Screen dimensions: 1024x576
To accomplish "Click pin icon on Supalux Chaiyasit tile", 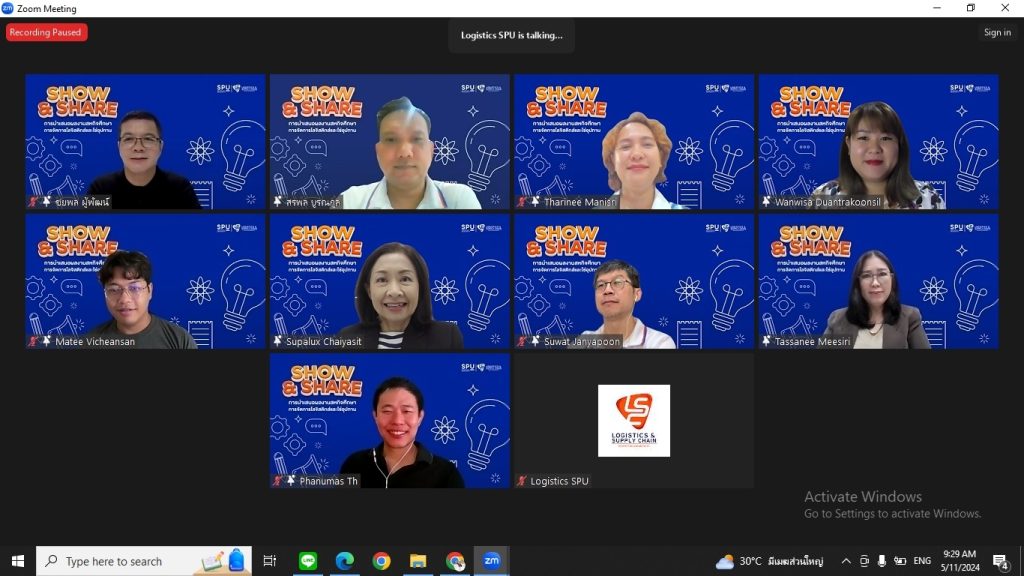I will pos(278,341).
